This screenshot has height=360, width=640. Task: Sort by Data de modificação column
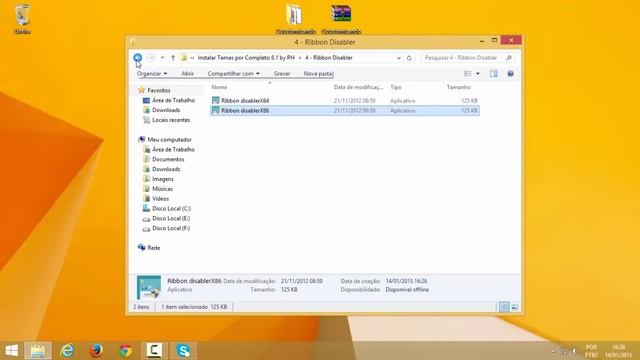pos(358,87)
